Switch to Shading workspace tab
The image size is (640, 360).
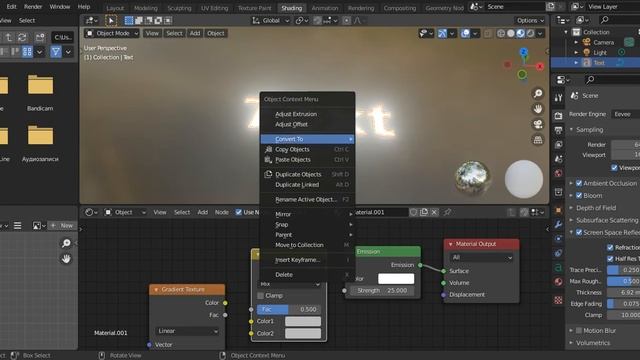click(291, 8)
